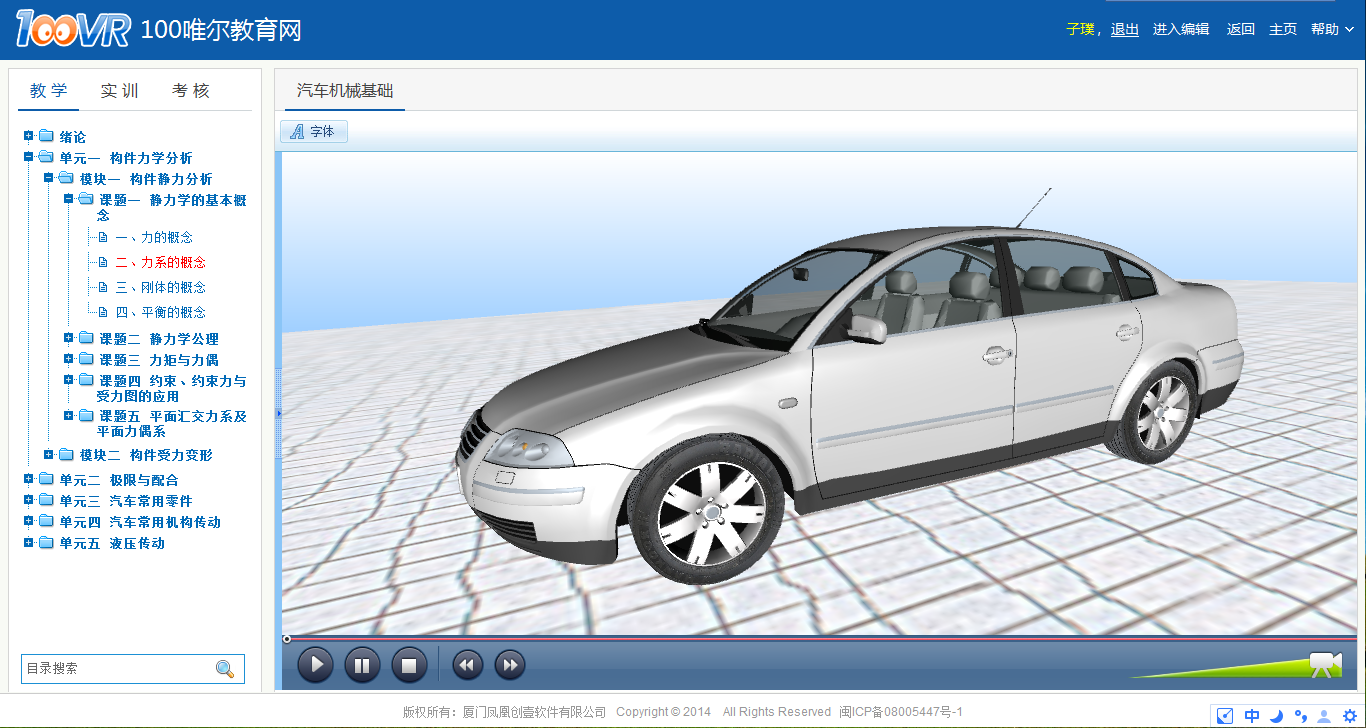This screenshot has height=728, width=1366.
Task: Expand the 课题二 静力学公理 node
Action: 69,338
